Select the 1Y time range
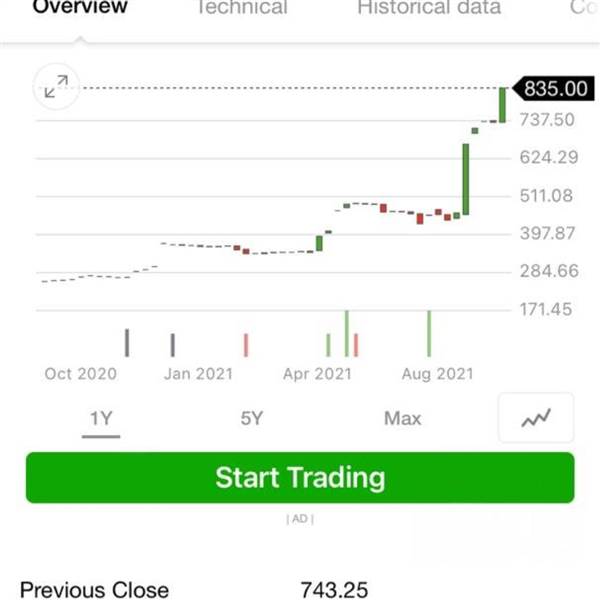The image size is (600, 600). pyautogui.click(x=101, y=418)
